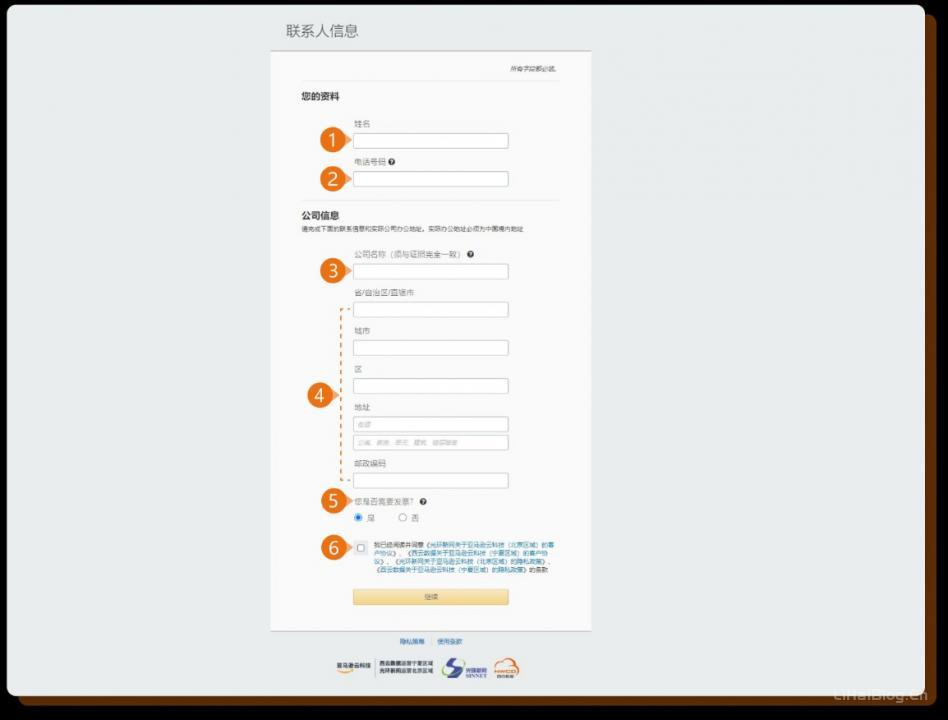Click the help icon beside 公司名称
The image size is (948, 720).
point(470,254)
